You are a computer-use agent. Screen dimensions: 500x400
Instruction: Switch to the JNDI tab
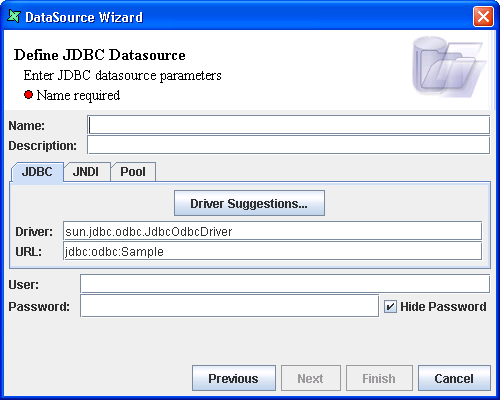[x=86, y=172]
